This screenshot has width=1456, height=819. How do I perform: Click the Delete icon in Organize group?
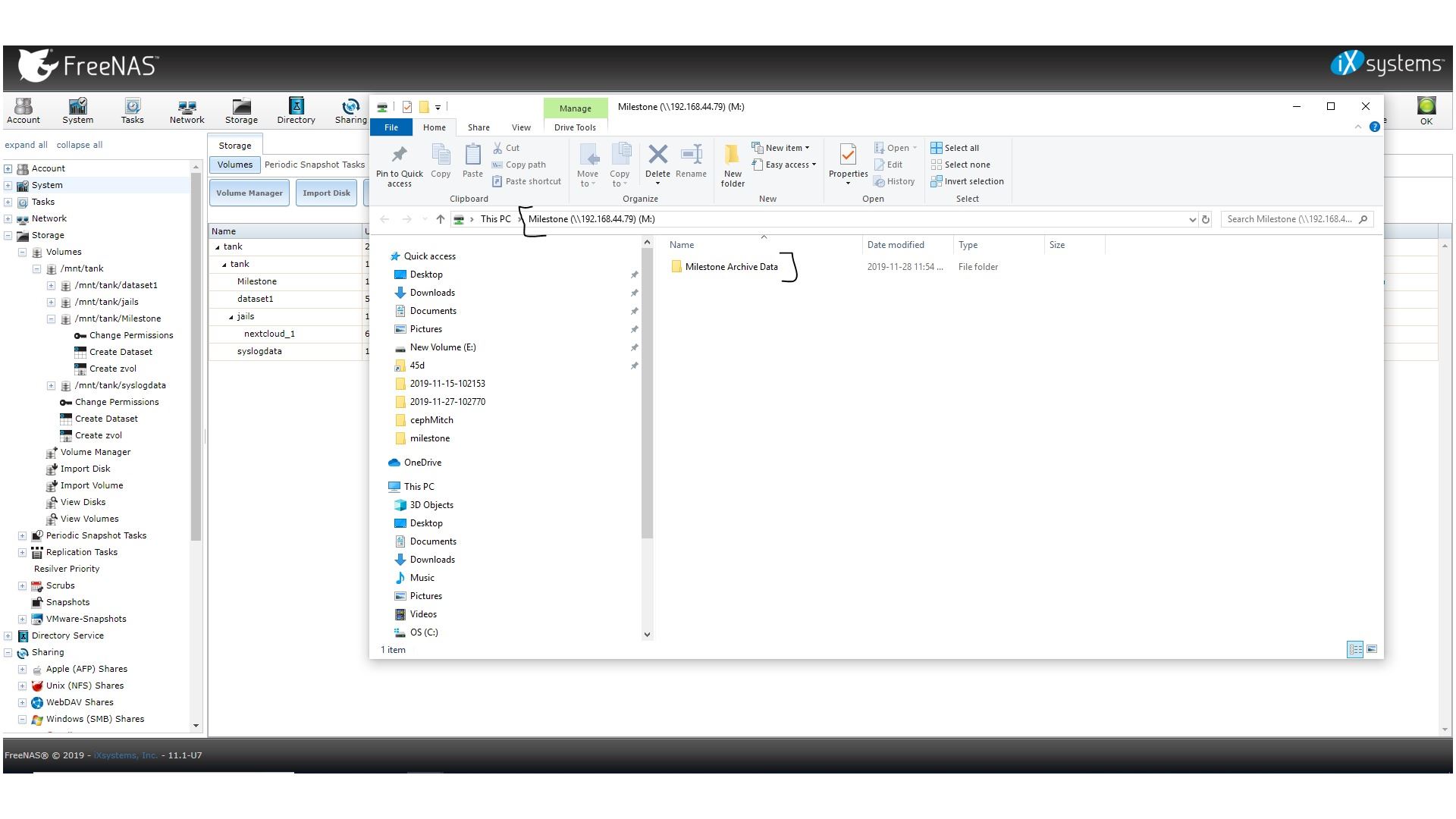pyautogui.click(x=657, y=162)
